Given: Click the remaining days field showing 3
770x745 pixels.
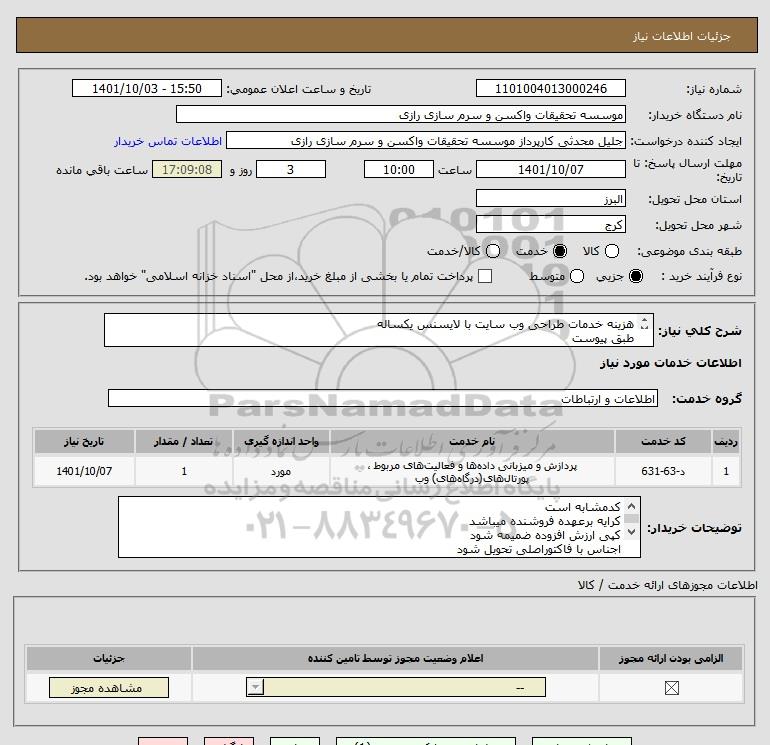Looking at the screenshot, I should click(291, 169).
